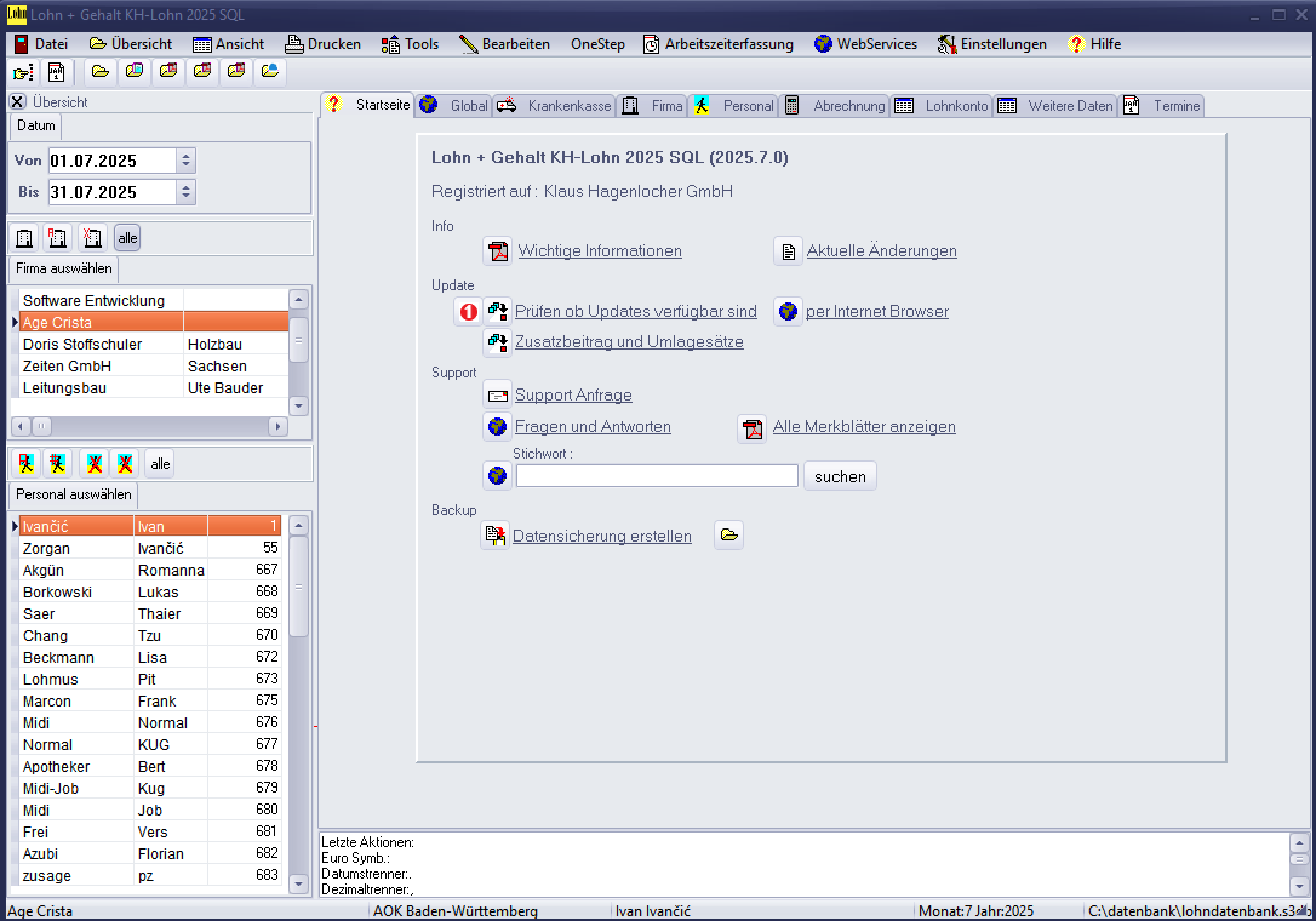The height and width of the screenshot is (921, 1316).
Task: Open the Wichtige Informationen link
Action: [600, 251]
